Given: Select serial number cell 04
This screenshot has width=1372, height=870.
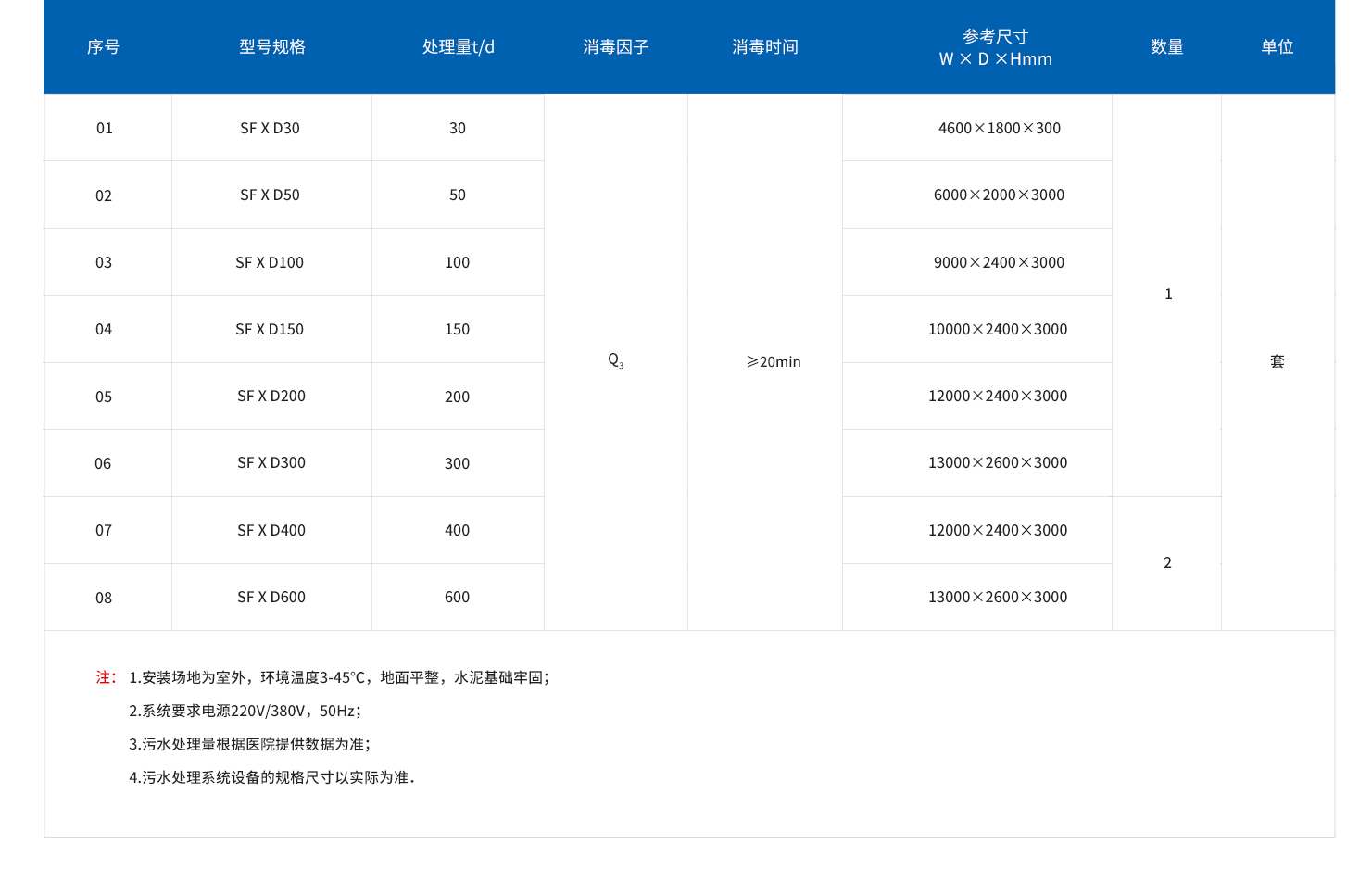Looking at the screenshot, I should pos(104,330).
